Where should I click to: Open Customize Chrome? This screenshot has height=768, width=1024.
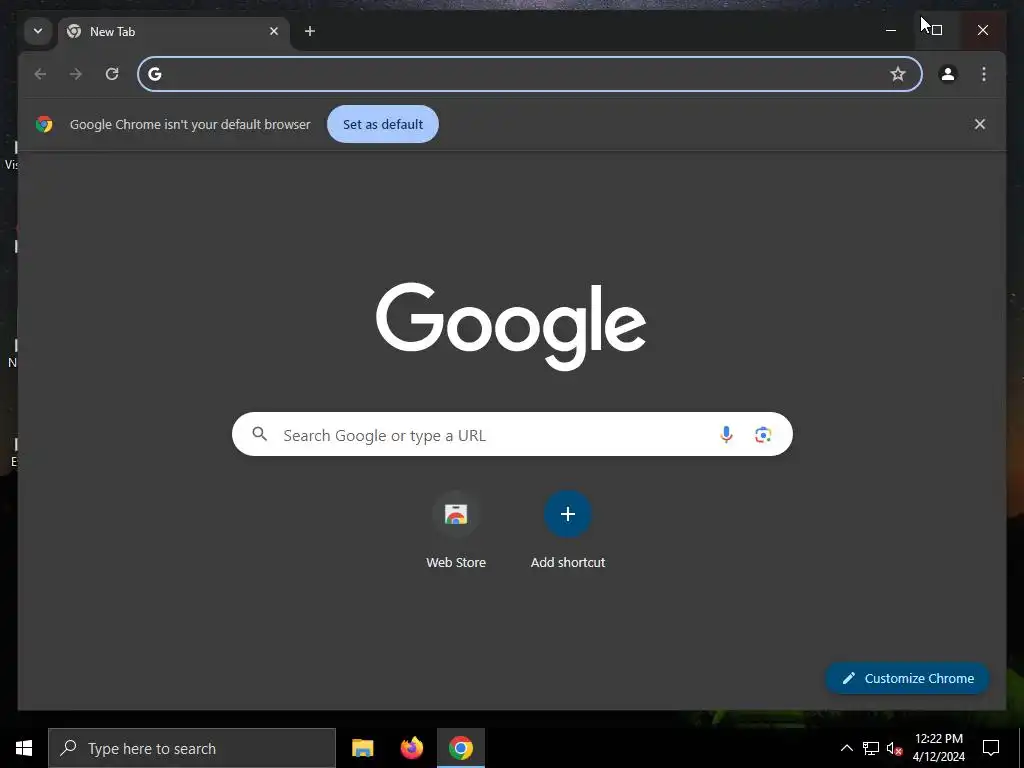(x=908, y=679)
